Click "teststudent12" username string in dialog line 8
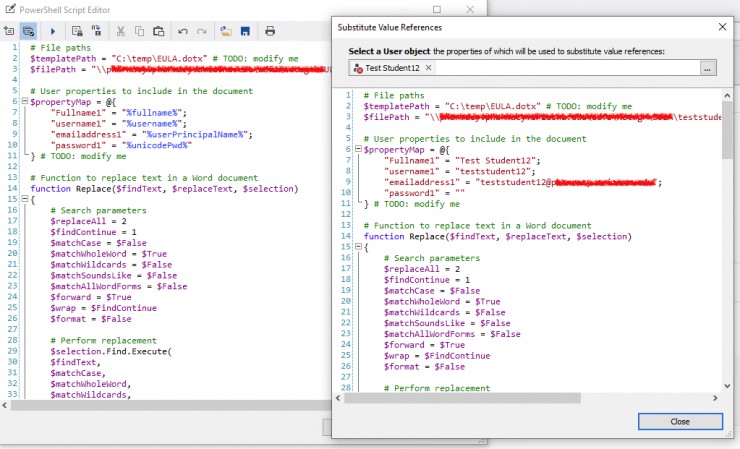 pyautogui.click(x=493, y=171)
